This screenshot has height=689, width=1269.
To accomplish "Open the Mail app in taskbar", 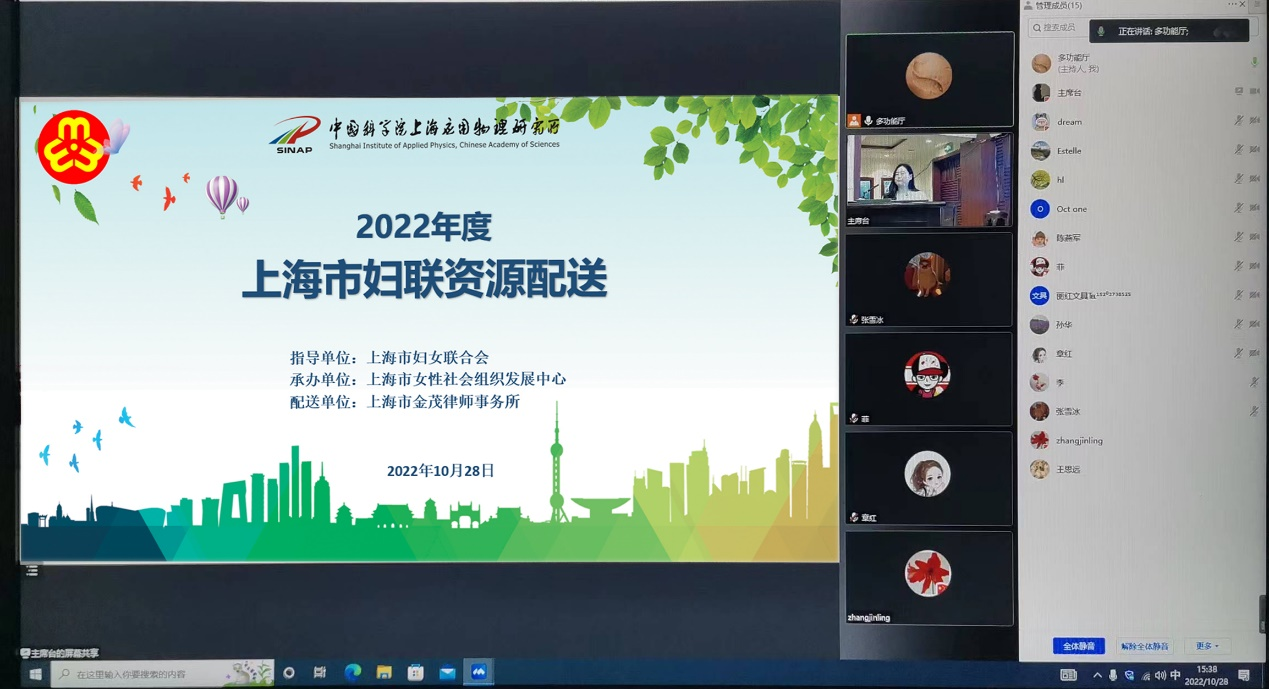I will [447, 673].
